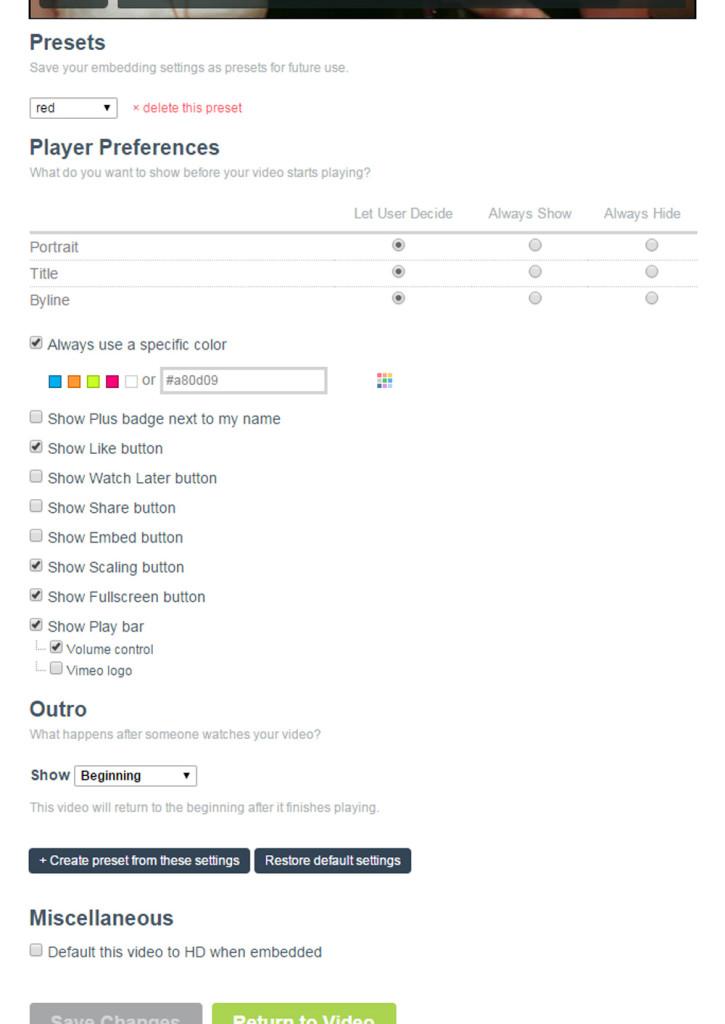The image size is (725, 1024).
Task: Enable Show Watch Later button
Action: coord(37,477)
